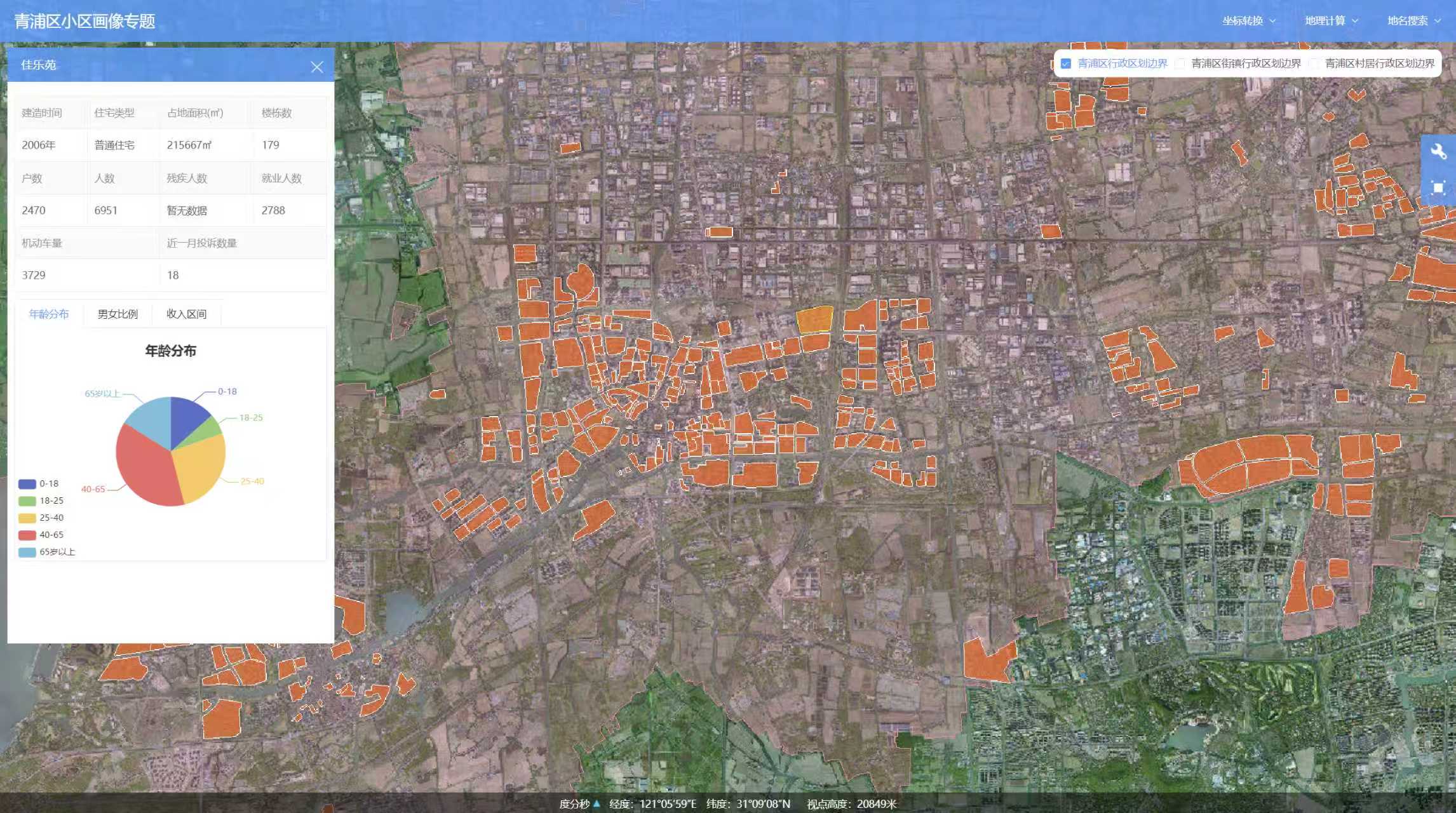This screenshot has width=1456, height=813.
Task: Switch to the 收入区间 tab
Action: tap(186, 314)
